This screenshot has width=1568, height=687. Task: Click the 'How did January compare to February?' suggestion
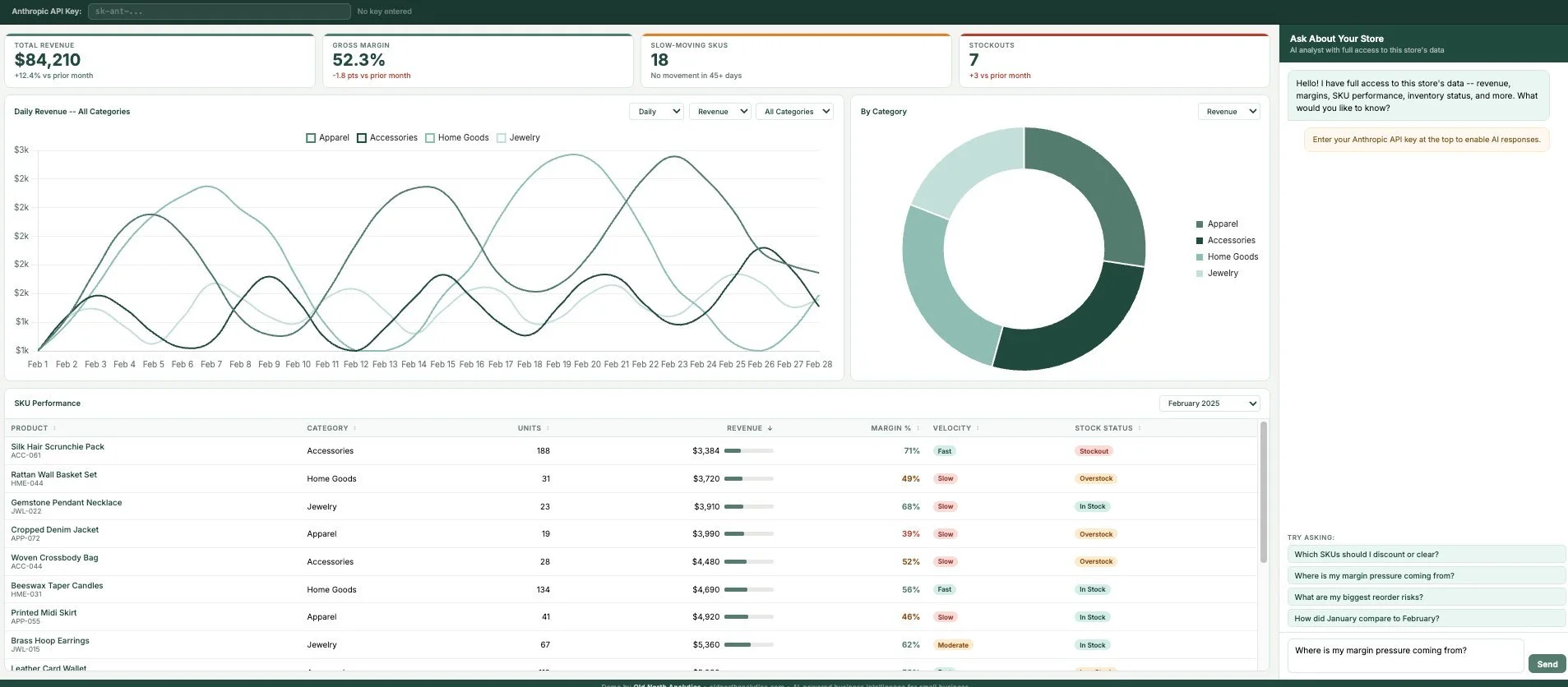[x=1427, y=619]
